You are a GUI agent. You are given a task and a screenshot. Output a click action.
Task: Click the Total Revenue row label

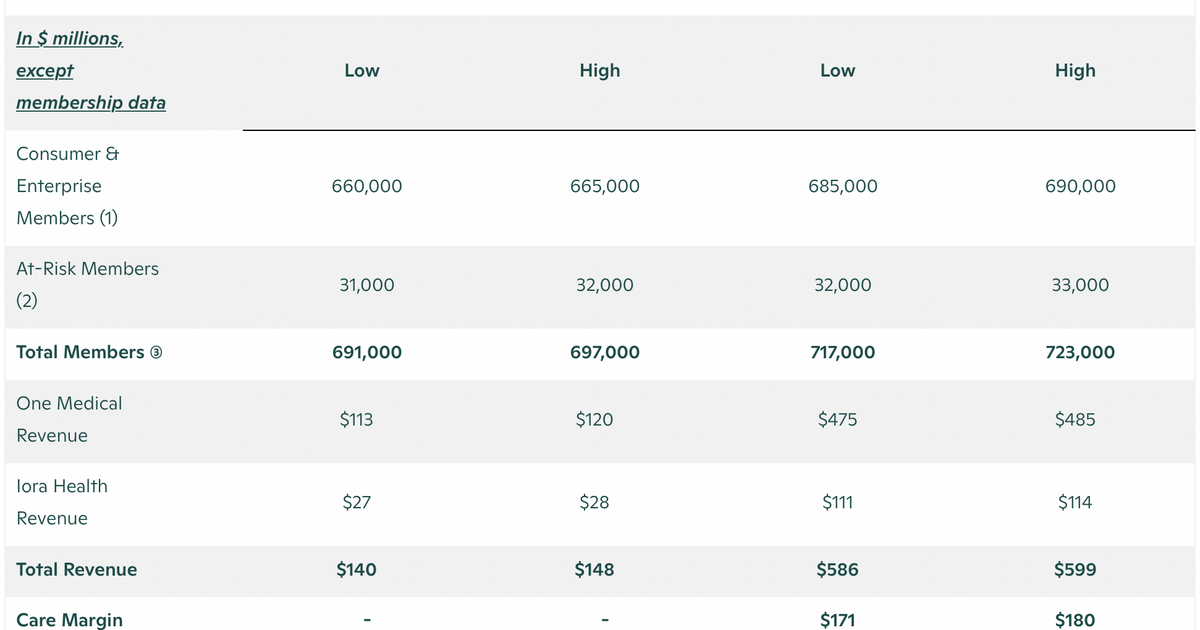[77, 570]
